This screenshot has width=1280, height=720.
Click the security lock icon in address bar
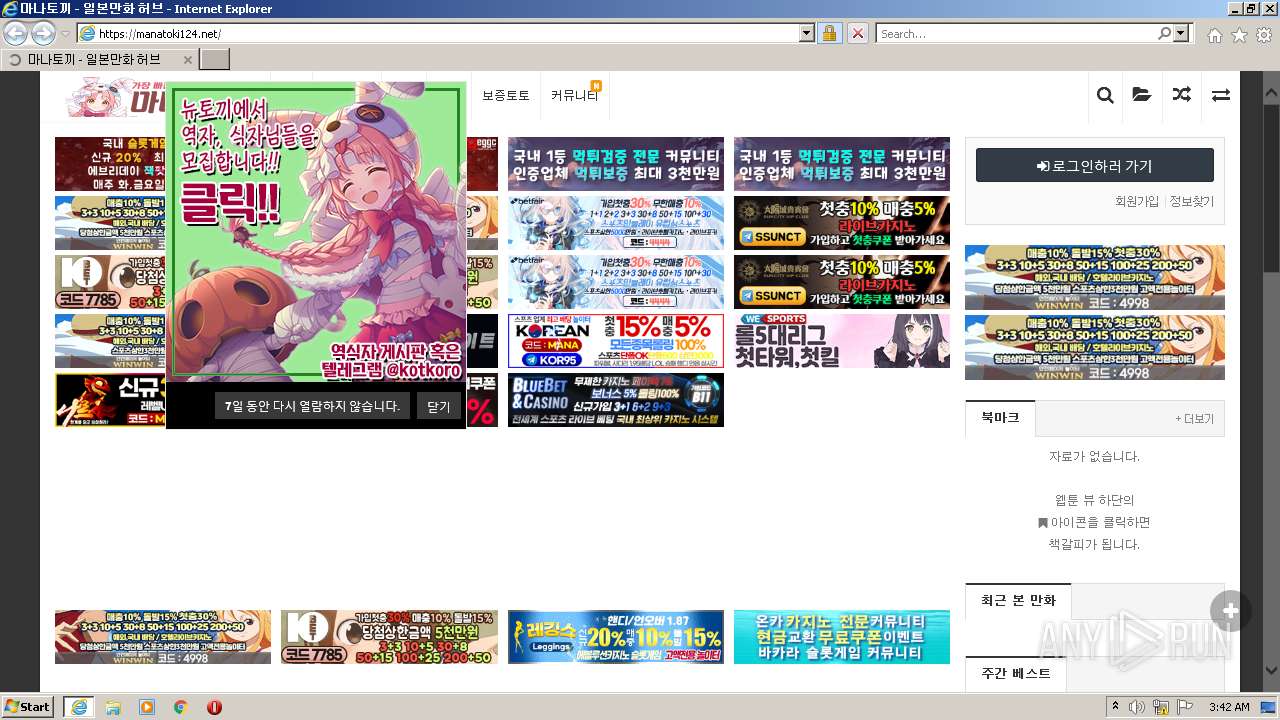click(829, 33)
